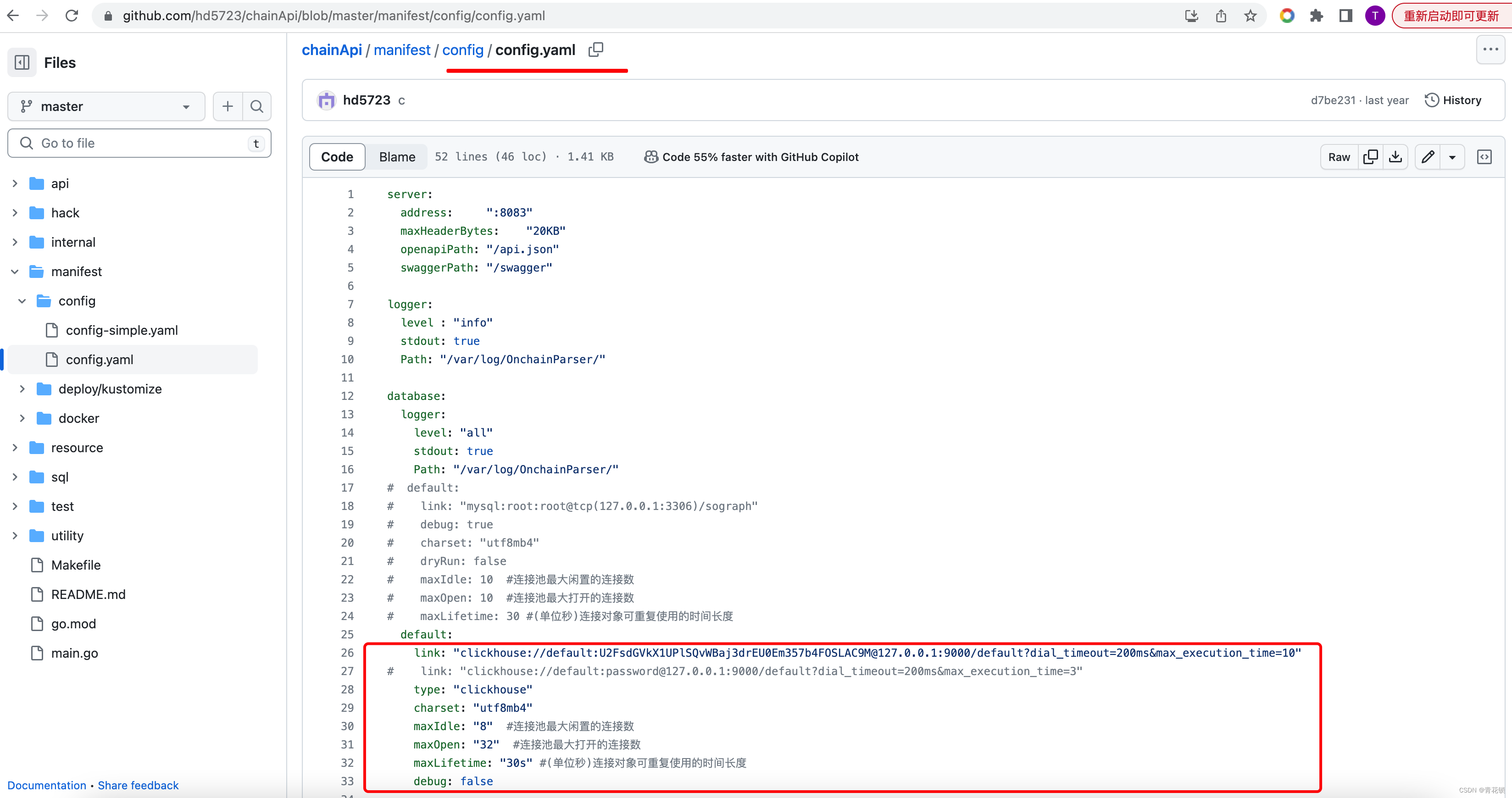Collapse the Files tree panel icon

point(22,62)
